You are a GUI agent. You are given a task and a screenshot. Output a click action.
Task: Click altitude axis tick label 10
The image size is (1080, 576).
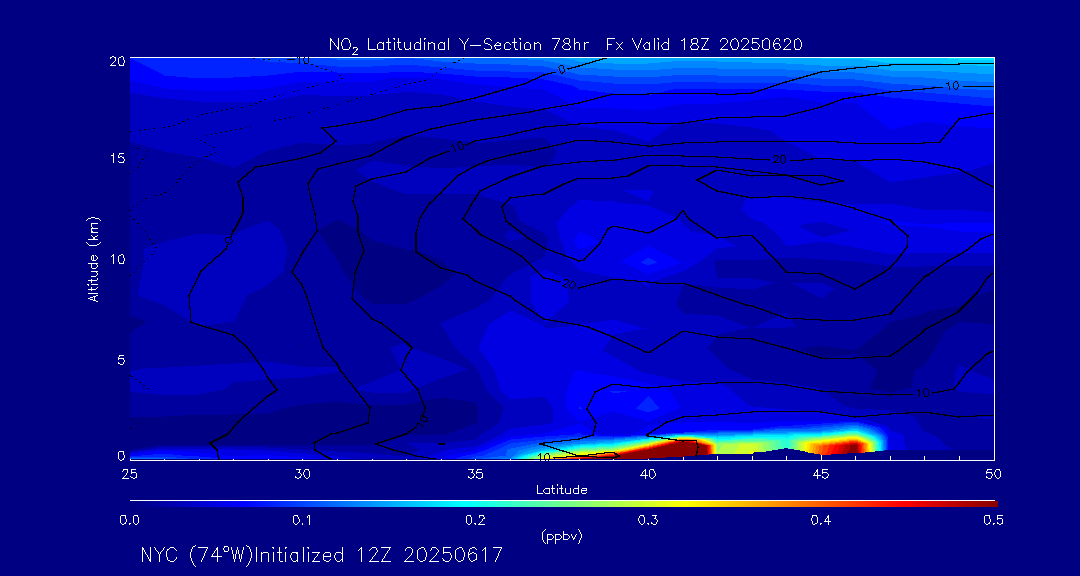click(117, 259)
